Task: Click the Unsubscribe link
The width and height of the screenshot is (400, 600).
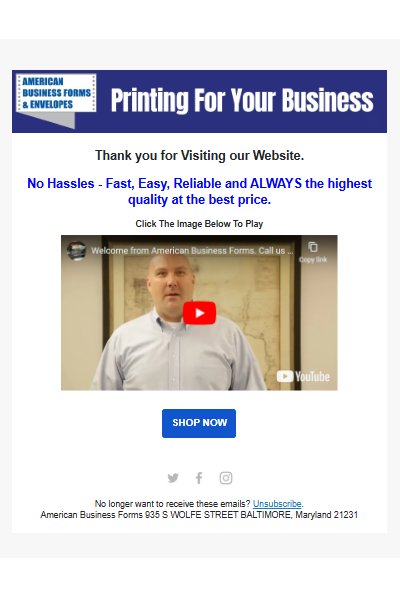Action: pyautogui.click(x=277, y=504)
